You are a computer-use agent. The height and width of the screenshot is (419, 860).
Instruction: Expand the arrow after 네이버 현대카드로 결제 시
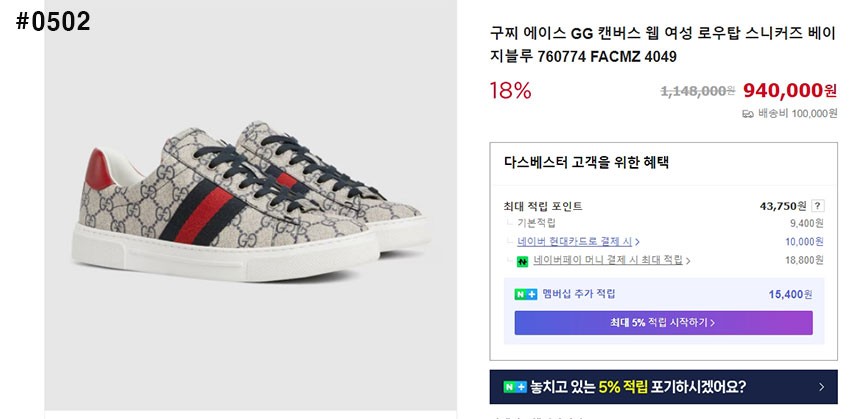pyautogui.click(x=638, y=241)
